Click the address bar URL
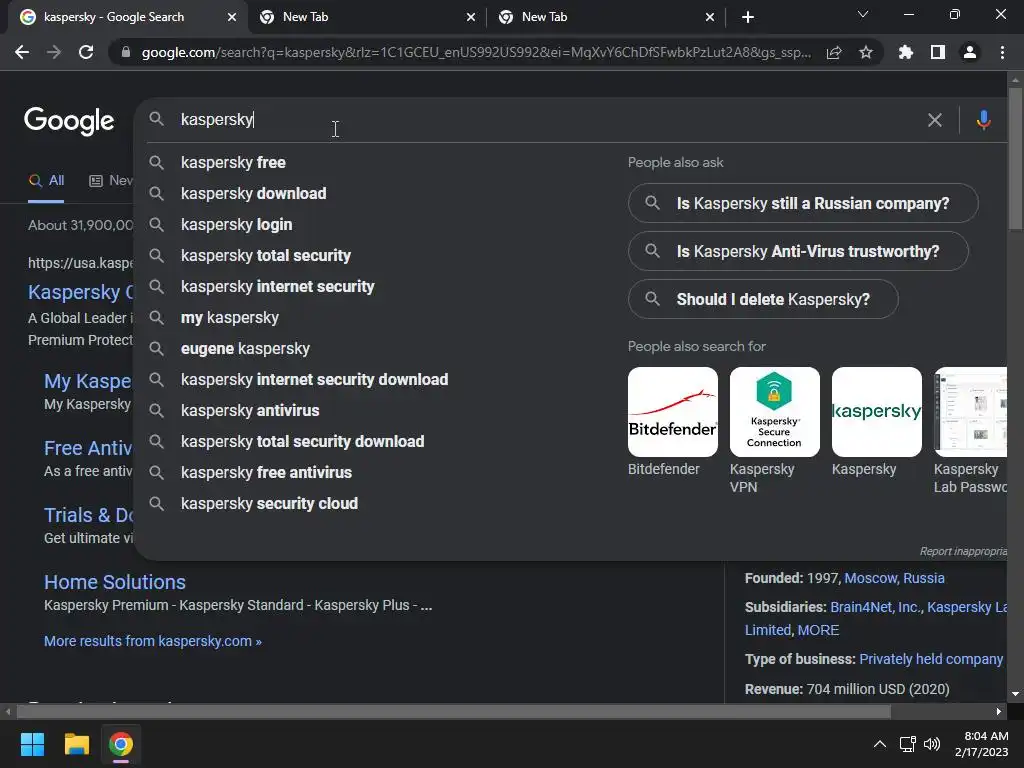The width and height of the screenshot is (1024, 768). [x=476, y=52]
